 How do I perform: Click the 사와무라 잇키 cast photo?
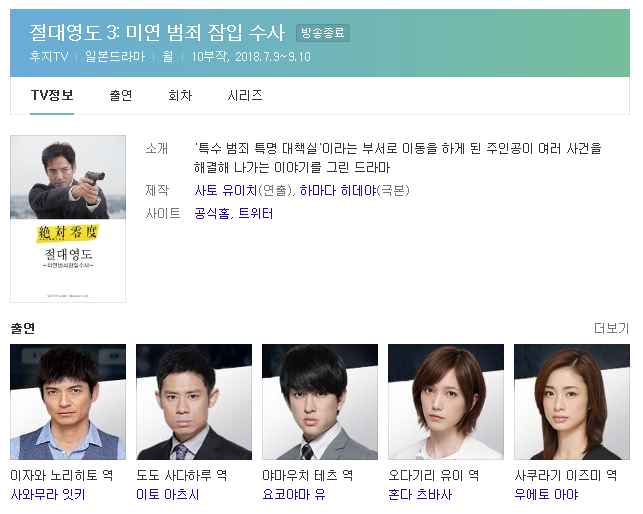tap(68, 402)
